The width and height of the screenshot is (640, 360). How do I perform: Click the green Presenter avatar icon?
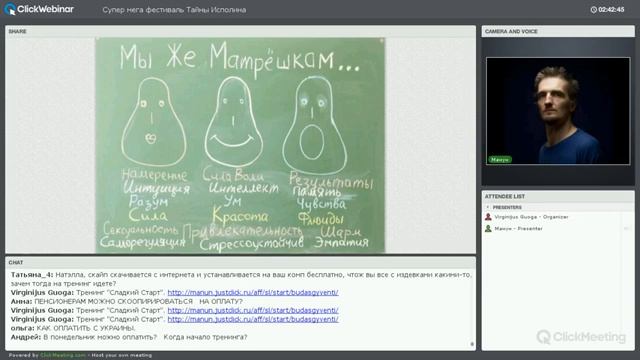point(488,229)
